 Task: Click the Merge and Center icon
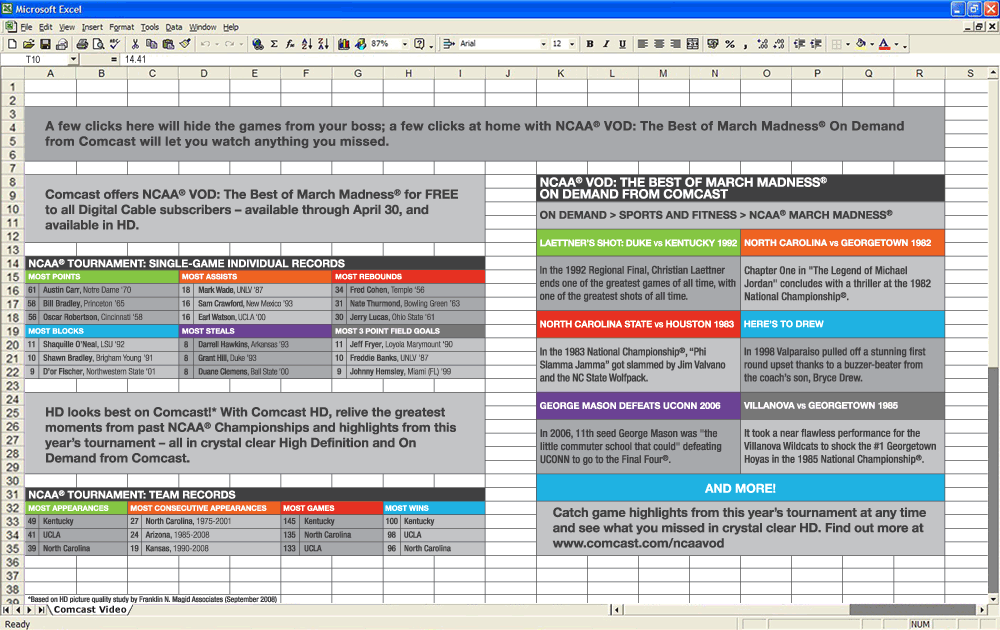(x=693, y=44)
